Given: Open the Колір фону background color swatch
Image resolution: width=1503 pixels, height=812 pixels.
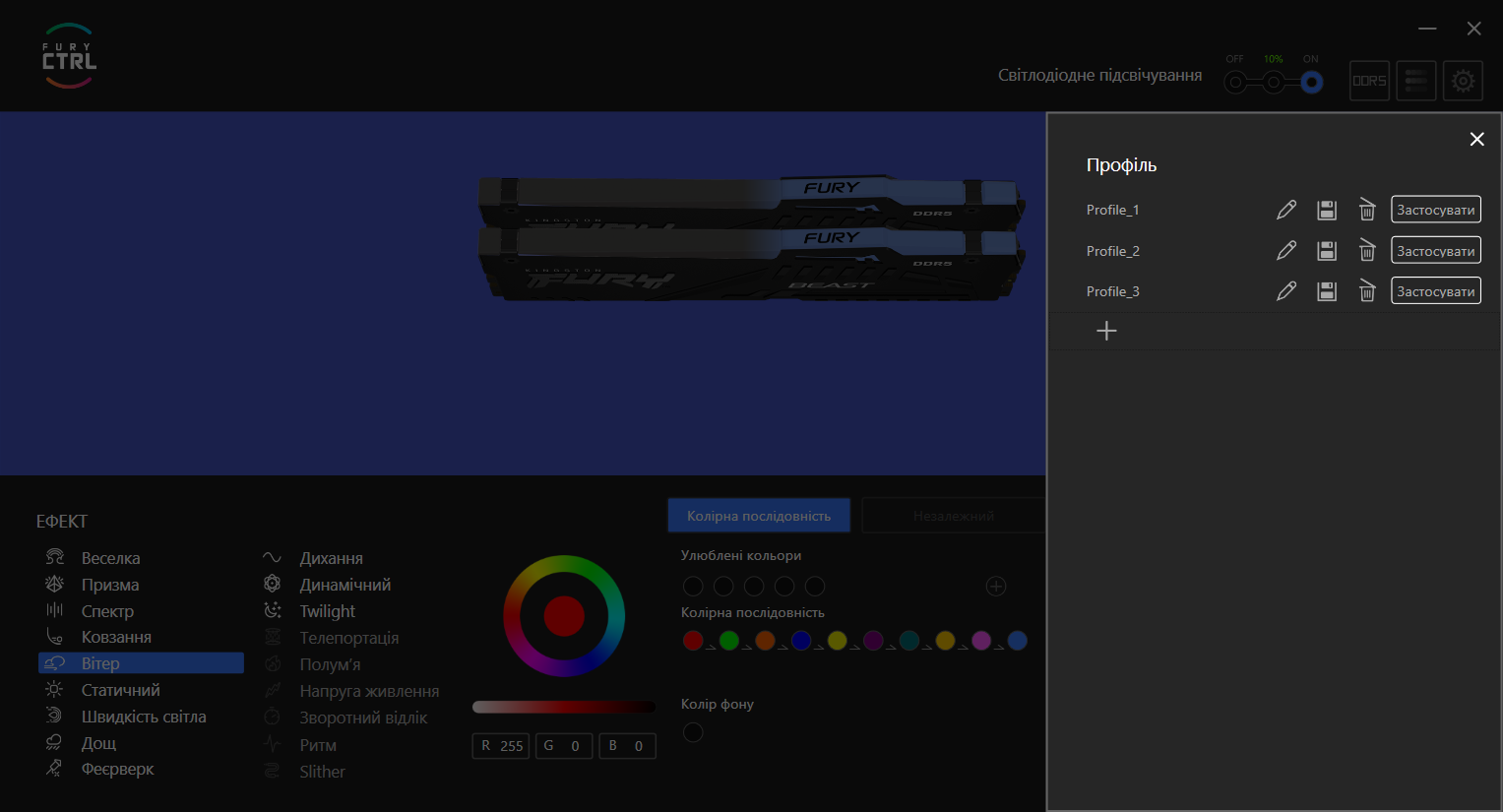Looking at the screenshot, I should point(693,732).
